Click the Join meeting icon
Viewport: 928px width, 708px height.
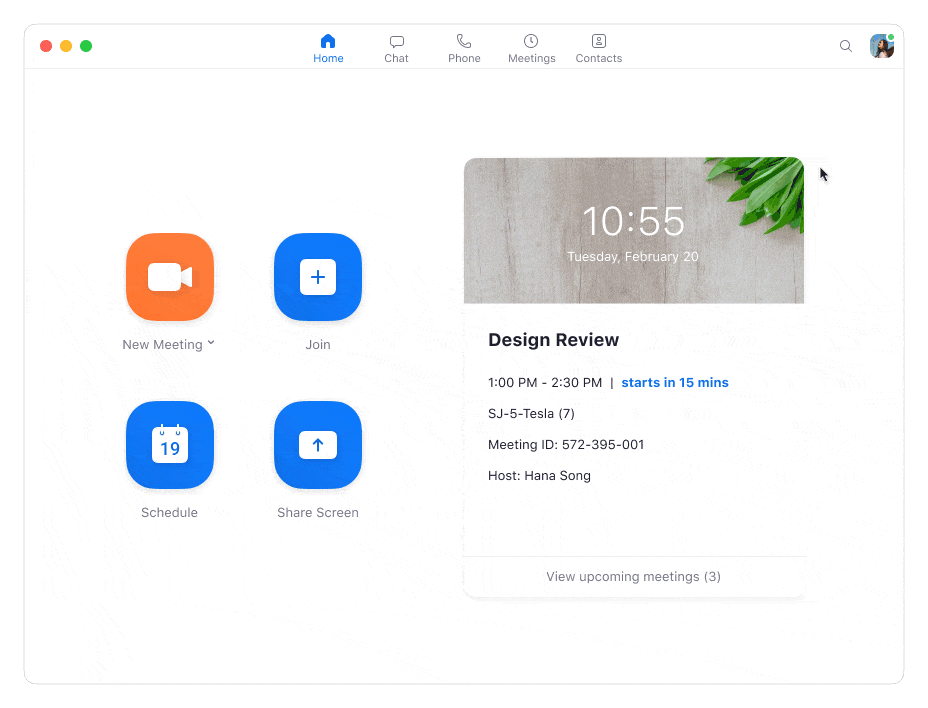(x=317, y=277)
